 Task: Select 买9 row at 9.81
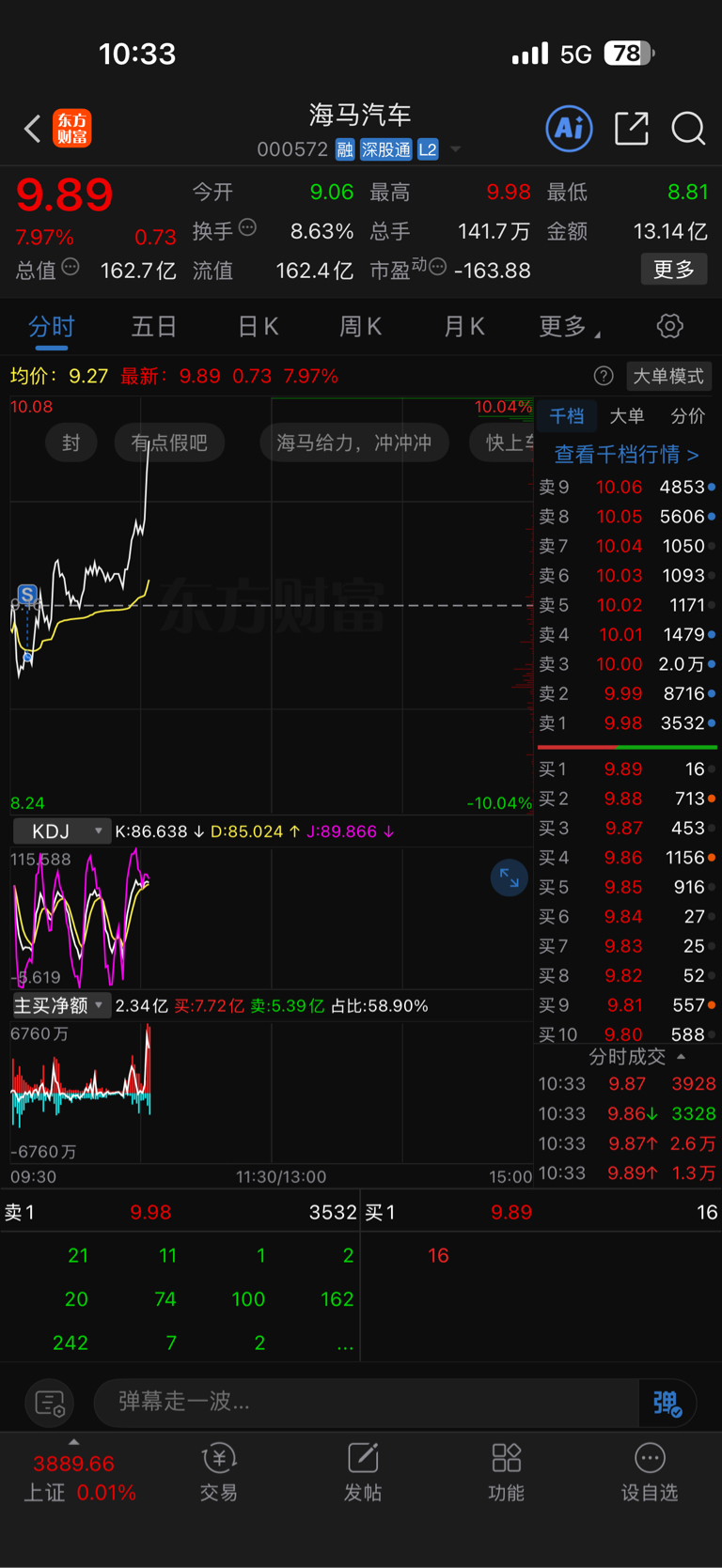coord(627,1005)
